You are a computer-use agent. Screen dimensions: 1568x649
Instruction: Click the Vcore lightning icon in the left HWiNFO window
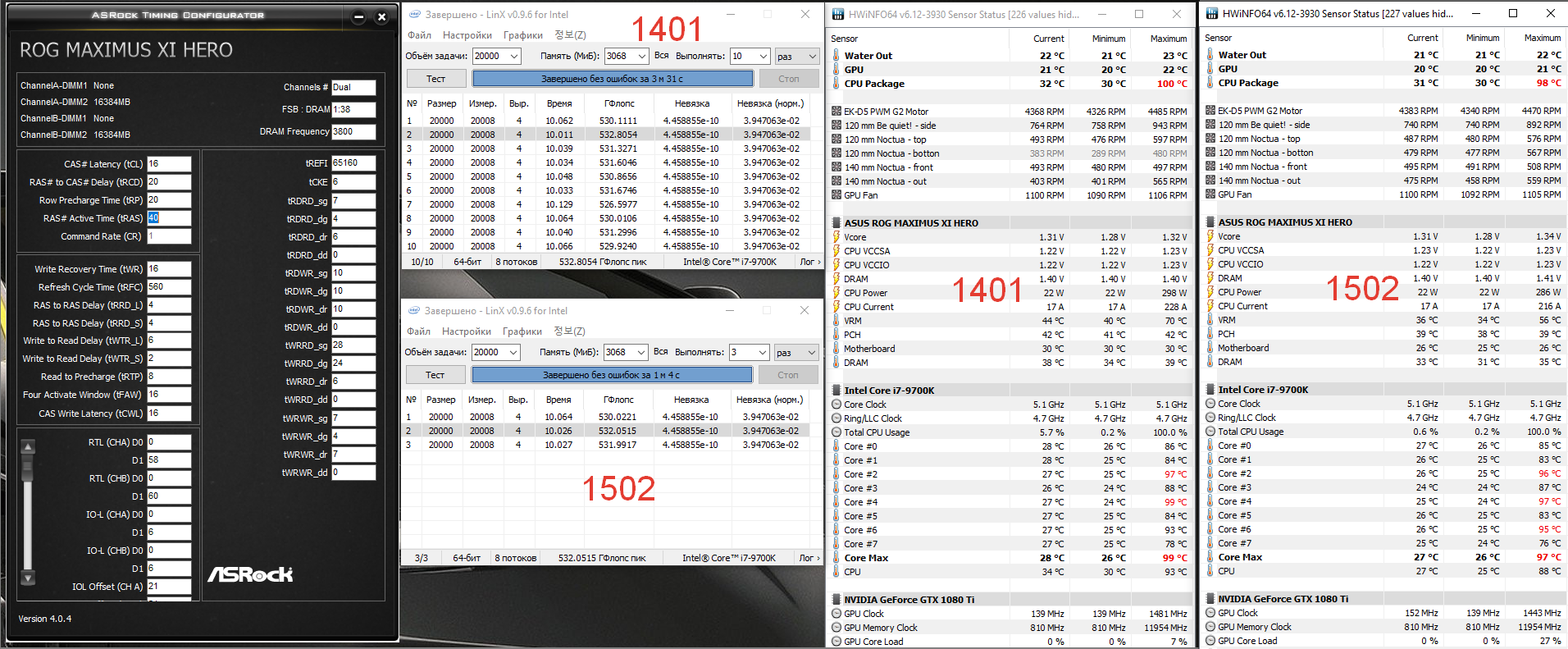coord(836,237)
